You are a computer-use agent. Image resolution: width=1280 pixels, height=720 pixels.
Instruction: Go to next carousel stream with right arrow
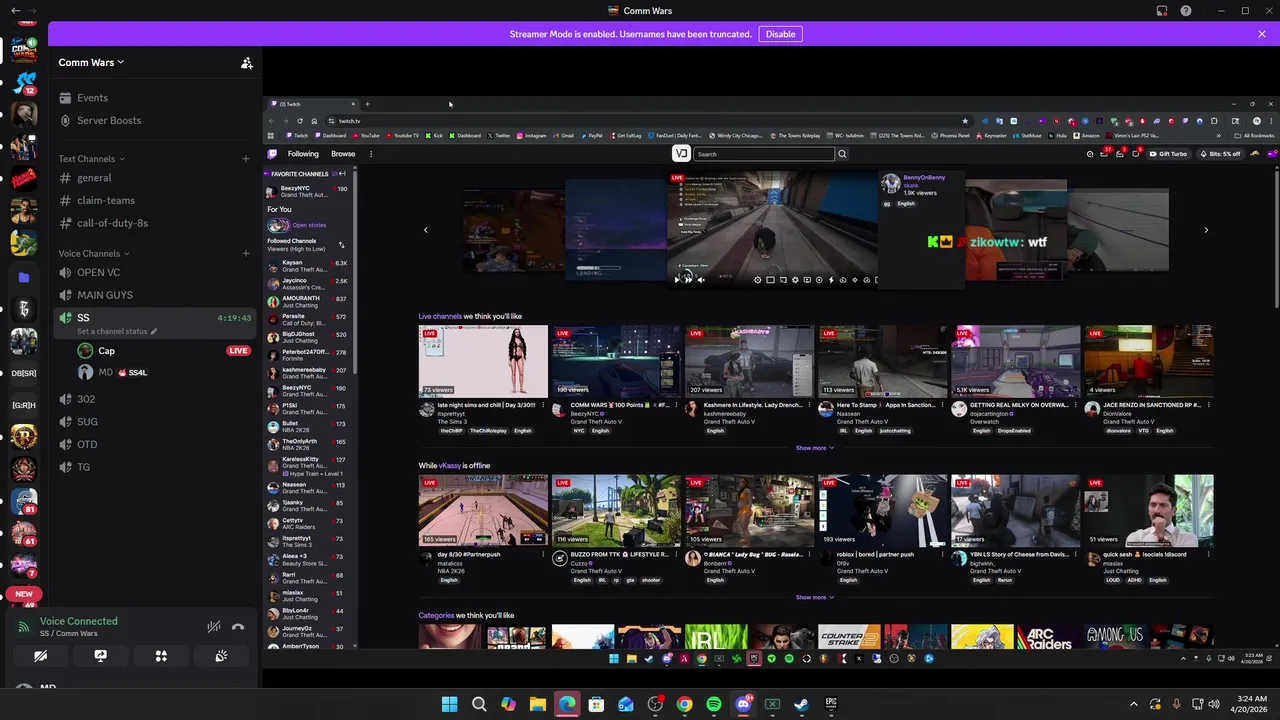1206,230
